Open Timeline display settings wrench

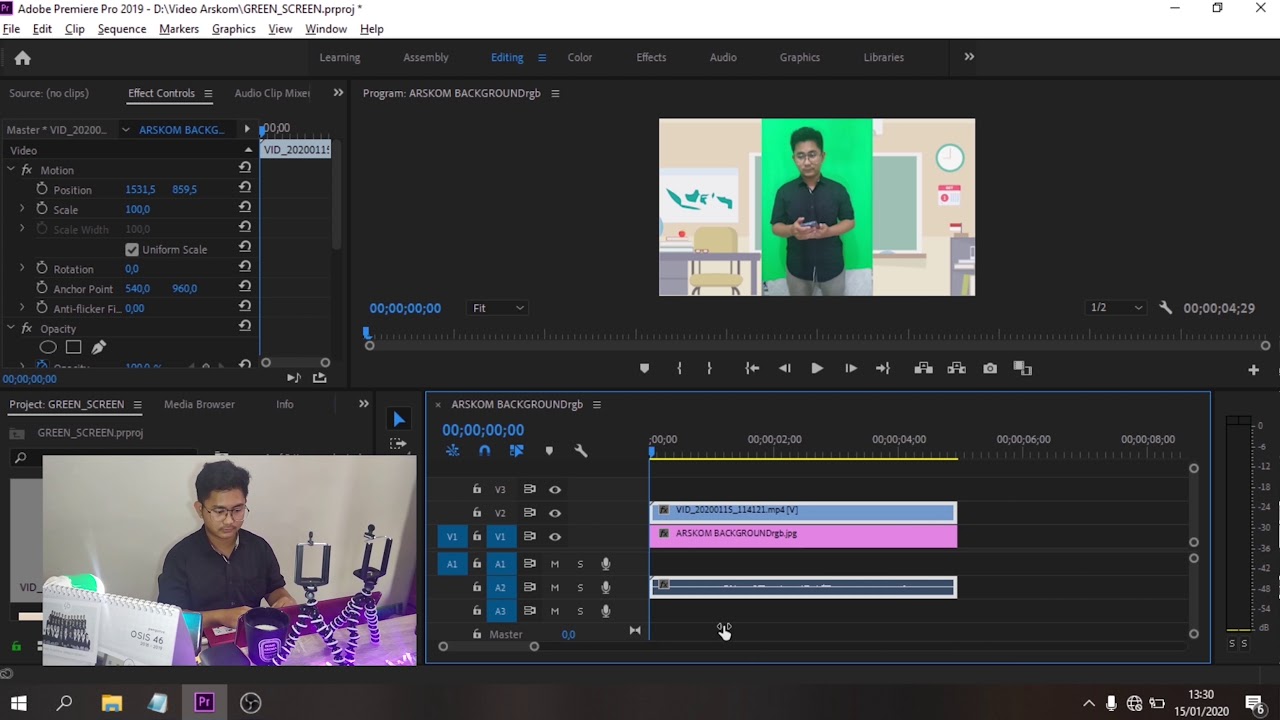(x=581, y=451)
